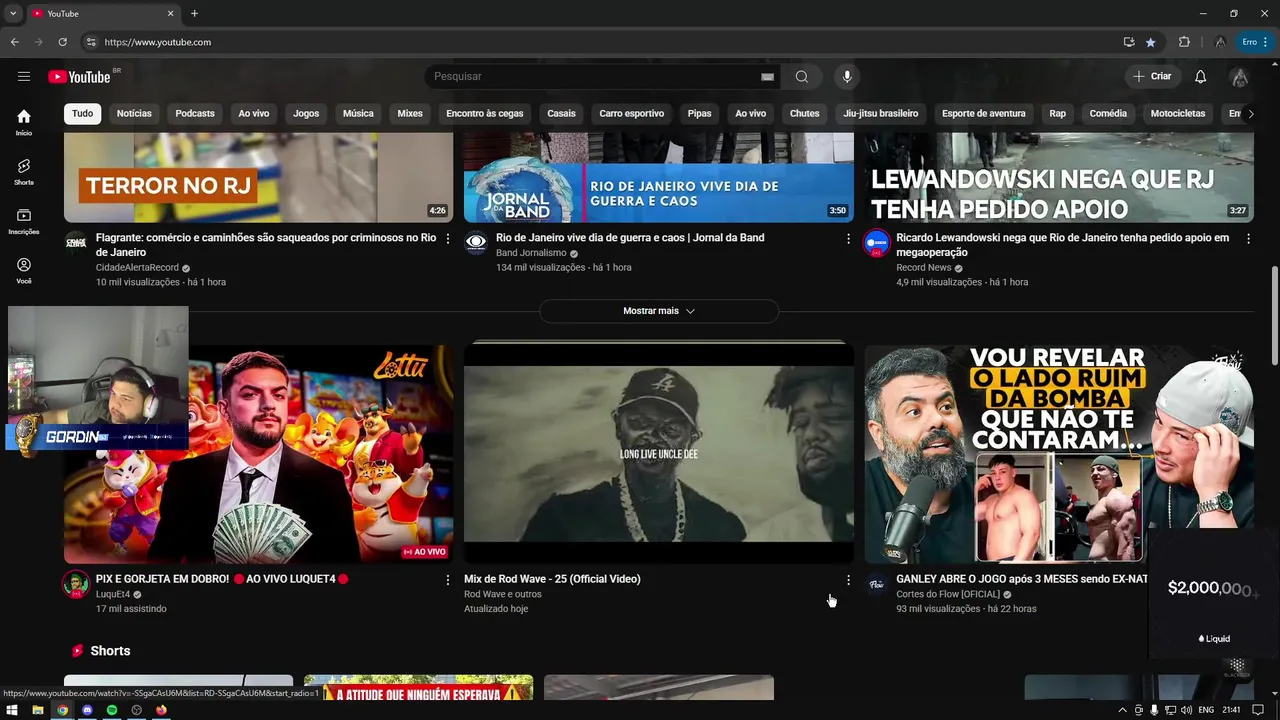Screen dimensions: 1280x720
Task: Open the on-screen keyboard icon in search
Action: point(767,77)
